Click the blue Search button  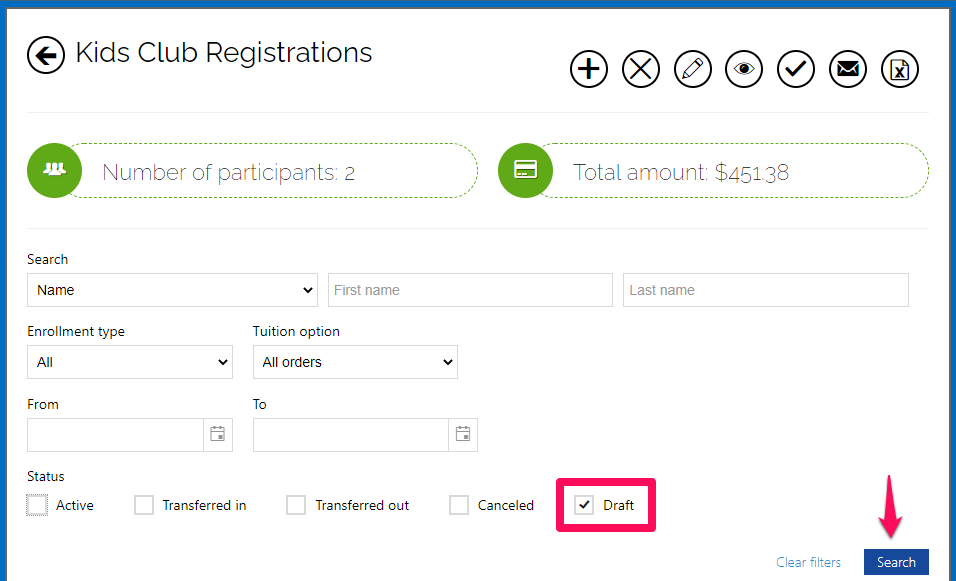click(896, 562)
